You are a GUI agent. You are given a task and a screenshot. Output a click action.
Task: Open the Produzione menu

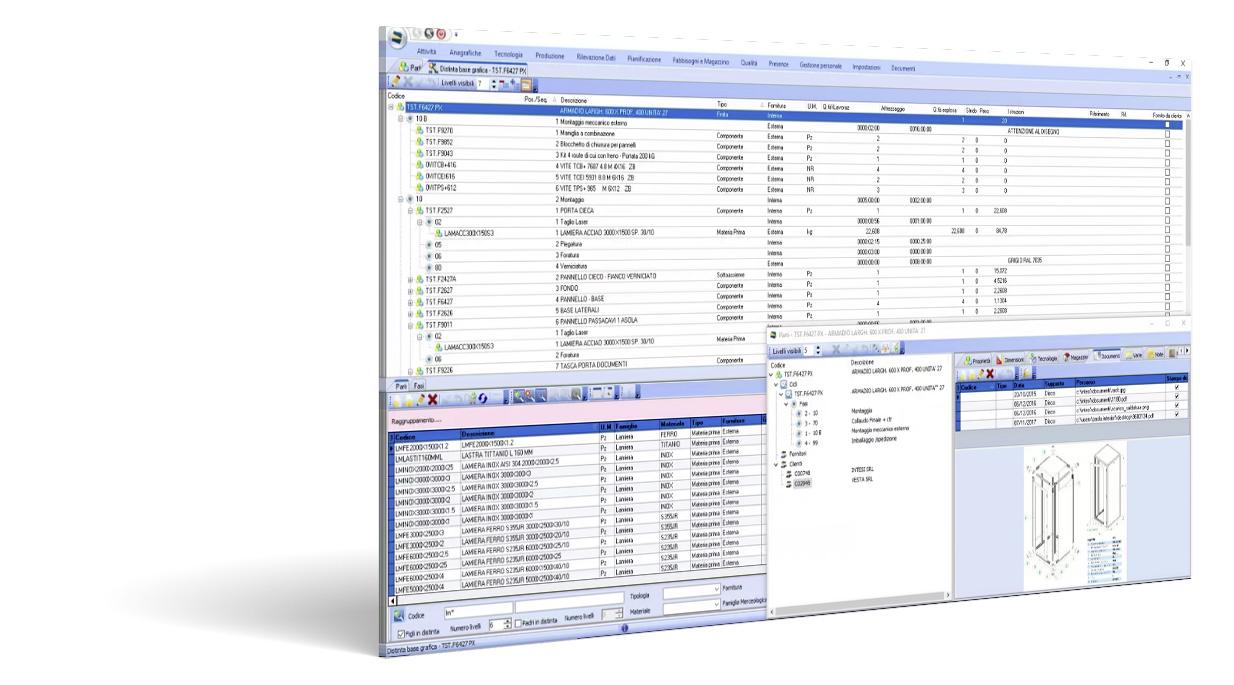(550, 56)
